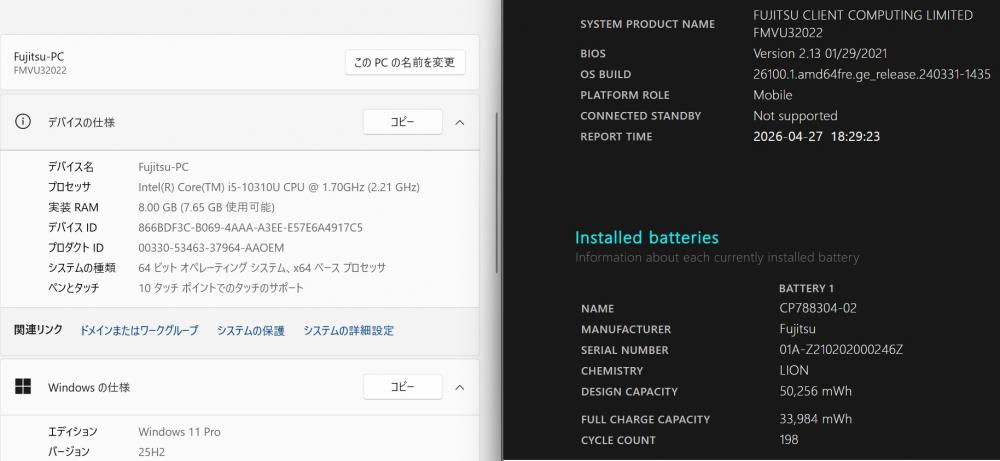Click the design capacity value 50,256 mWh

[816, 391]
